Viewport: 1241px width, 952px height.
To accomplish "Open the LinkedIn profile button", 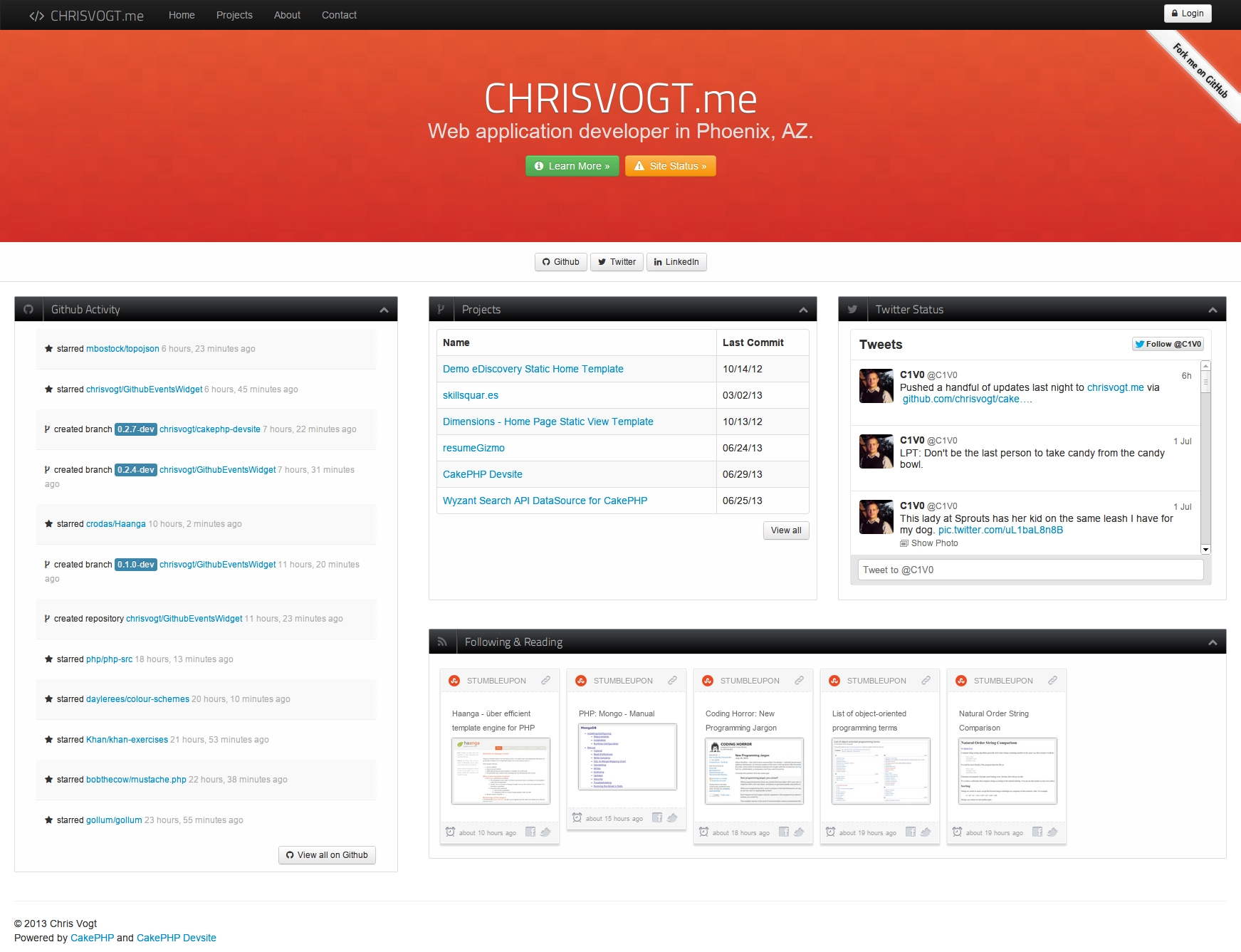I will click(x=676, y=262).
